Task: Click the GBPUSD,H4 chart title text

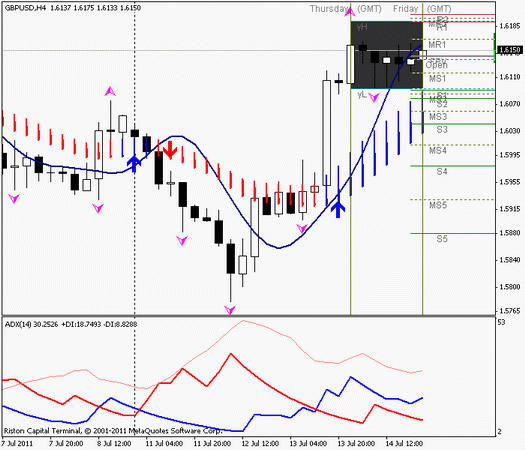Action: tap(26, 7)
